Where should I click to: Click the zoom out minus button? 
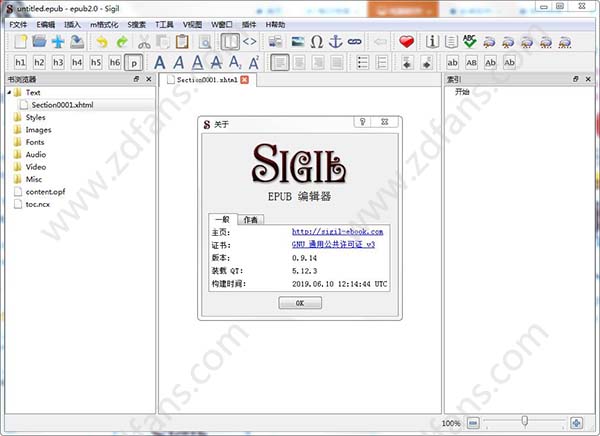click(x=473, y=423)
